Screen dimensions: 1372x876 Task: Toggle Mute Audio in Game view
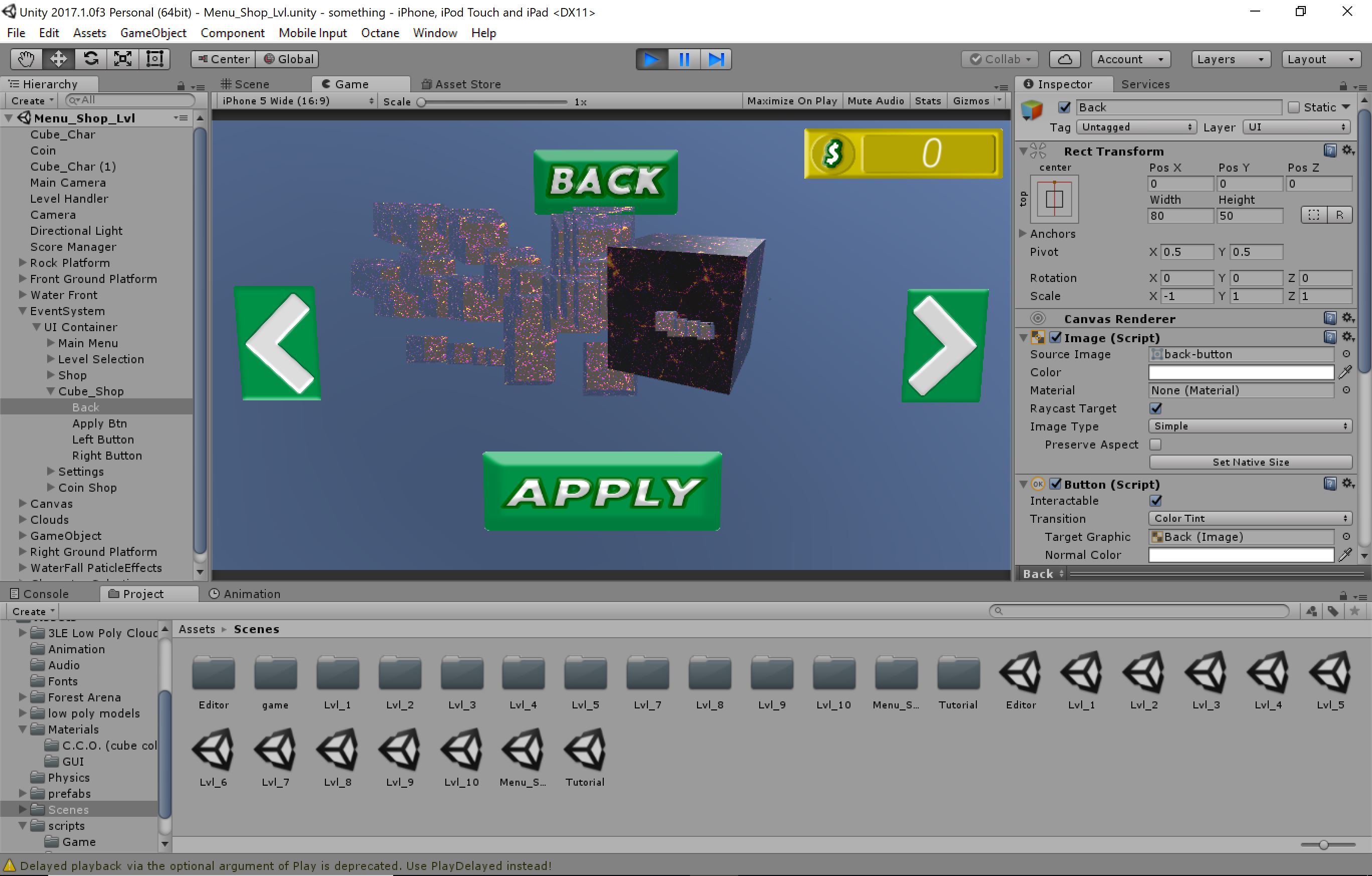pyautogui.click(x=875, y=101)
